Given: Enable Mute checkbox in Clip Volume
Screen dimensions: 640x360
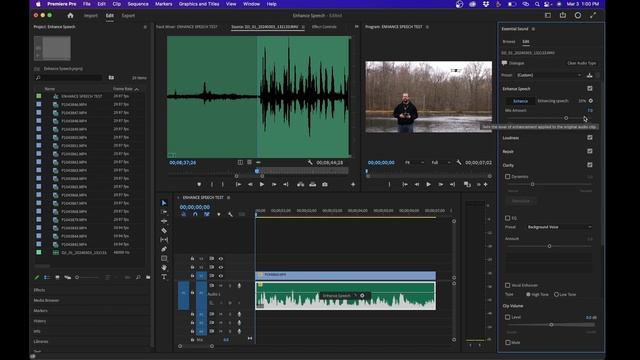Looking at the screenshot, I should point(508,342).
